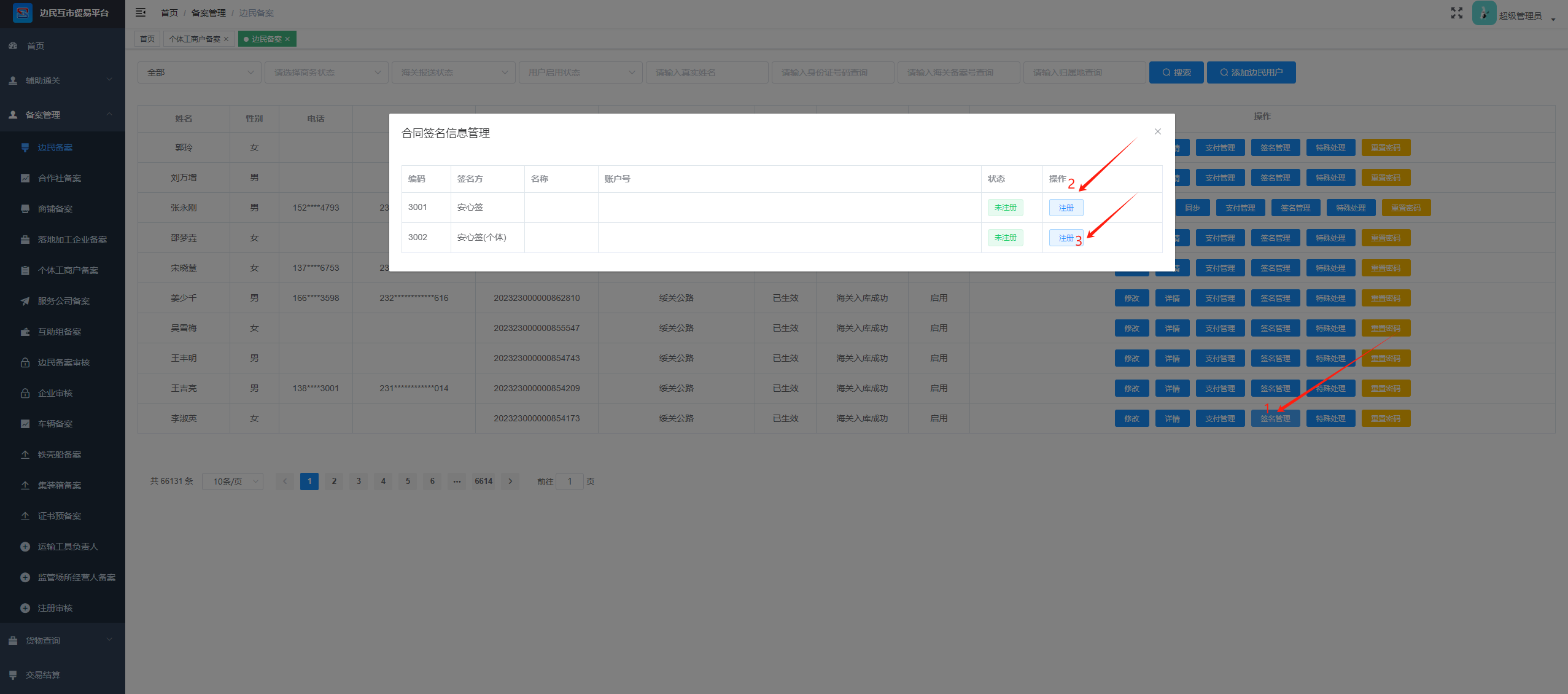Open 用户启用状态 dropdown
This screenshot has width=1568, height=694.
[581, 72]
